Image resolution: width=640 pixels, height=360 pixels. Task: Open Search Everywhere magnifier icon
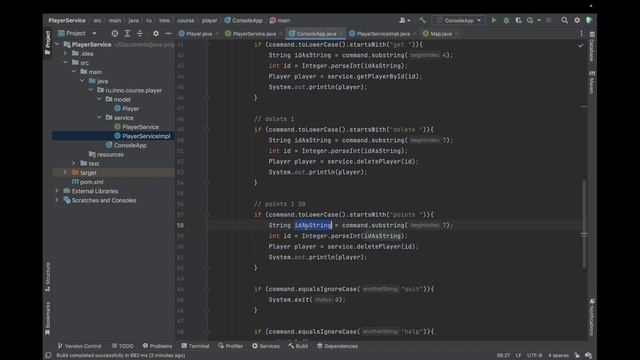tap(564, 20)
